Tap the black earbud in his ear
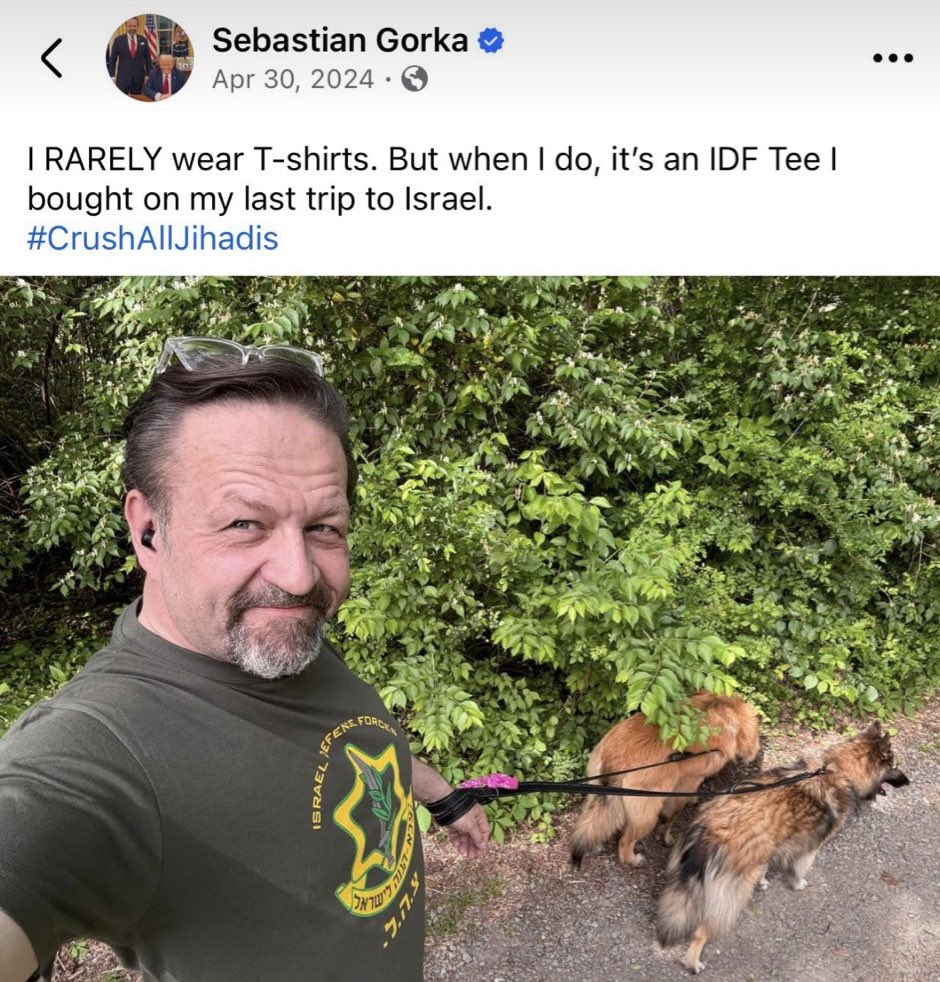The height and width of the screenshot is (982, 940). point(148,538)
